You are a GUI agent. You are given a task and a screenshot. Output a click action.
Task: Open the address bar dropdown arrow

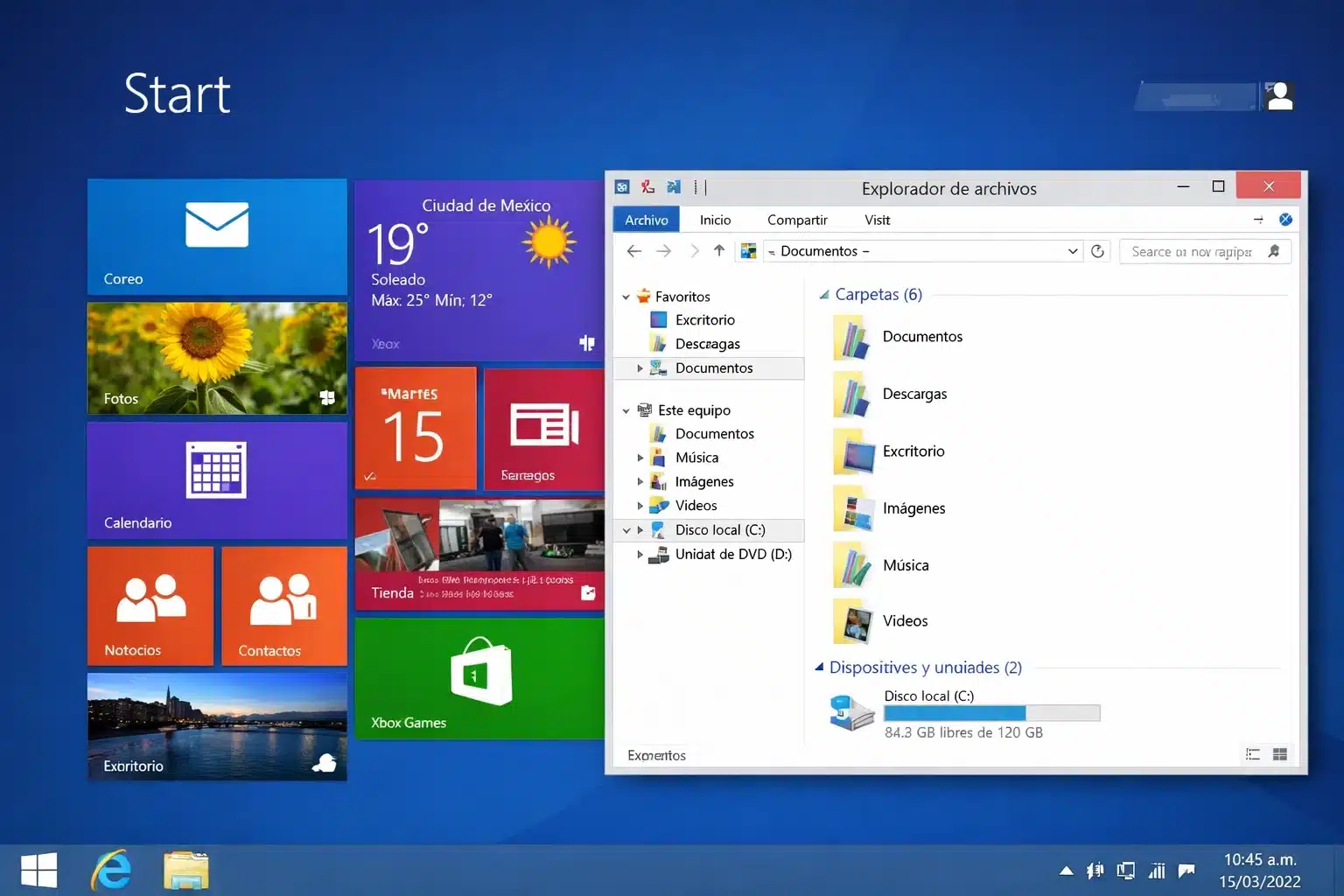click(x=1072, y=251)
